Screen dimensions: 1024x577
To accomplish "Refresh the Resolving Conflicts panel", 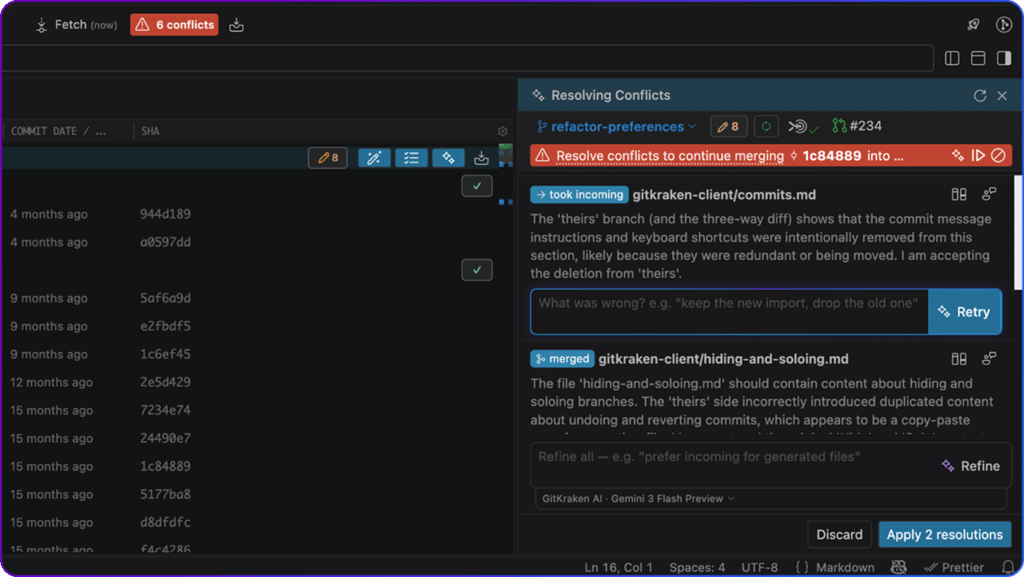I will tap(980, 95).
